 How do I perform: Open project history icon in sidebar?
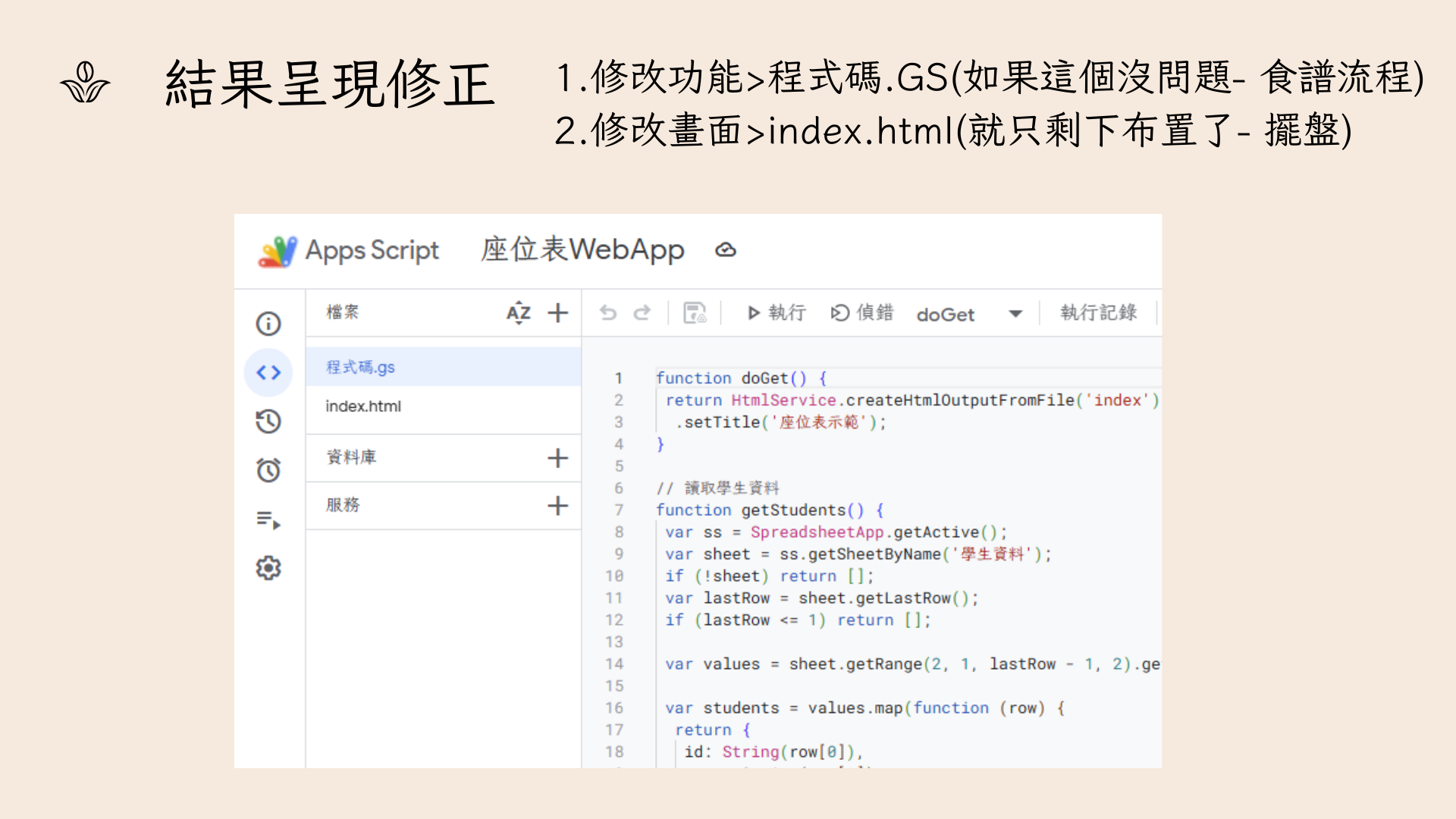tap(268, 421)
